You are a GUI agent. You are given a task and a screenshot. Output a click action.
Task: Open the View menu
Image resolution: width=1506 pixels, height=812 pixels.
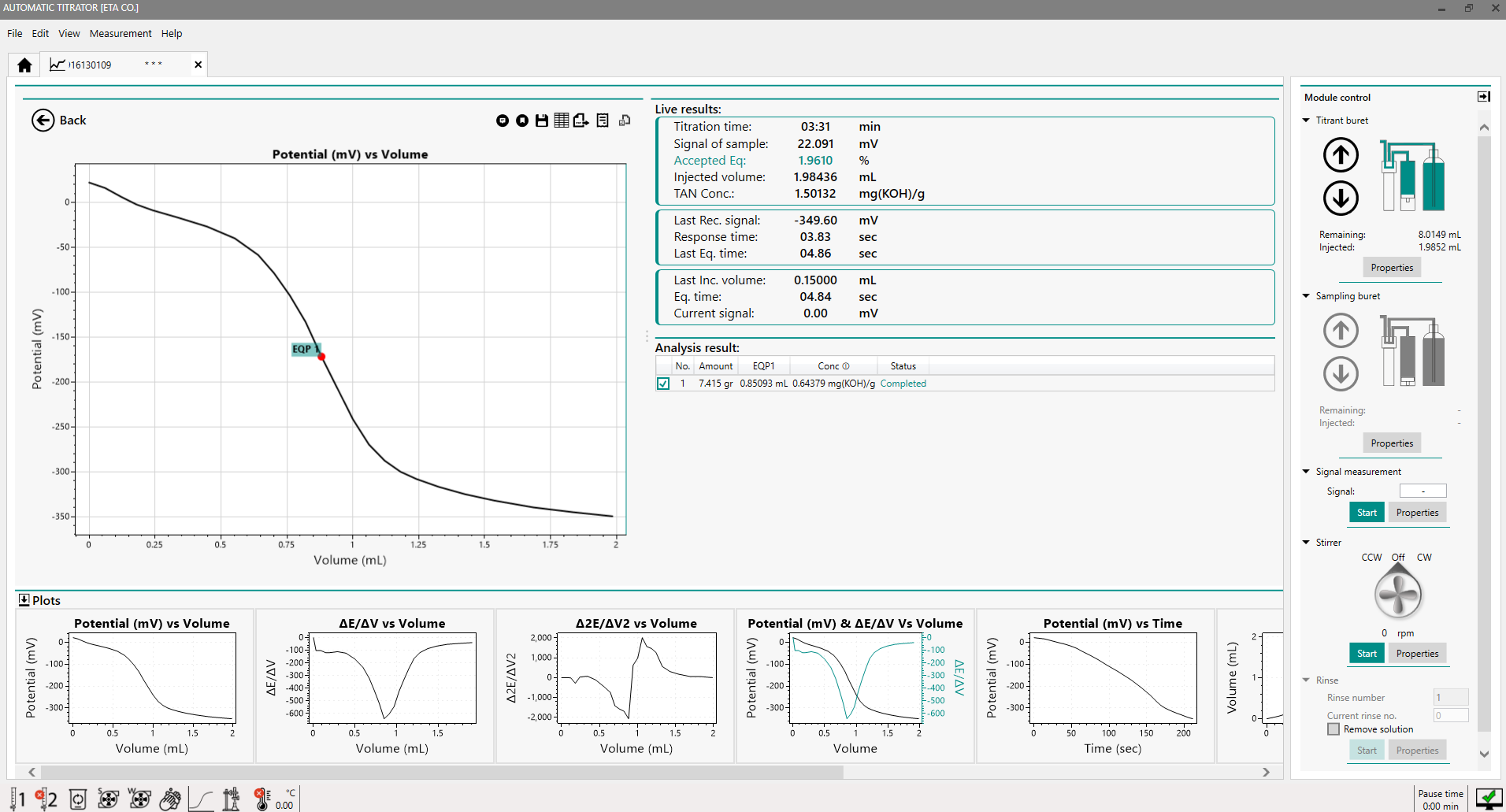[69, 33]
